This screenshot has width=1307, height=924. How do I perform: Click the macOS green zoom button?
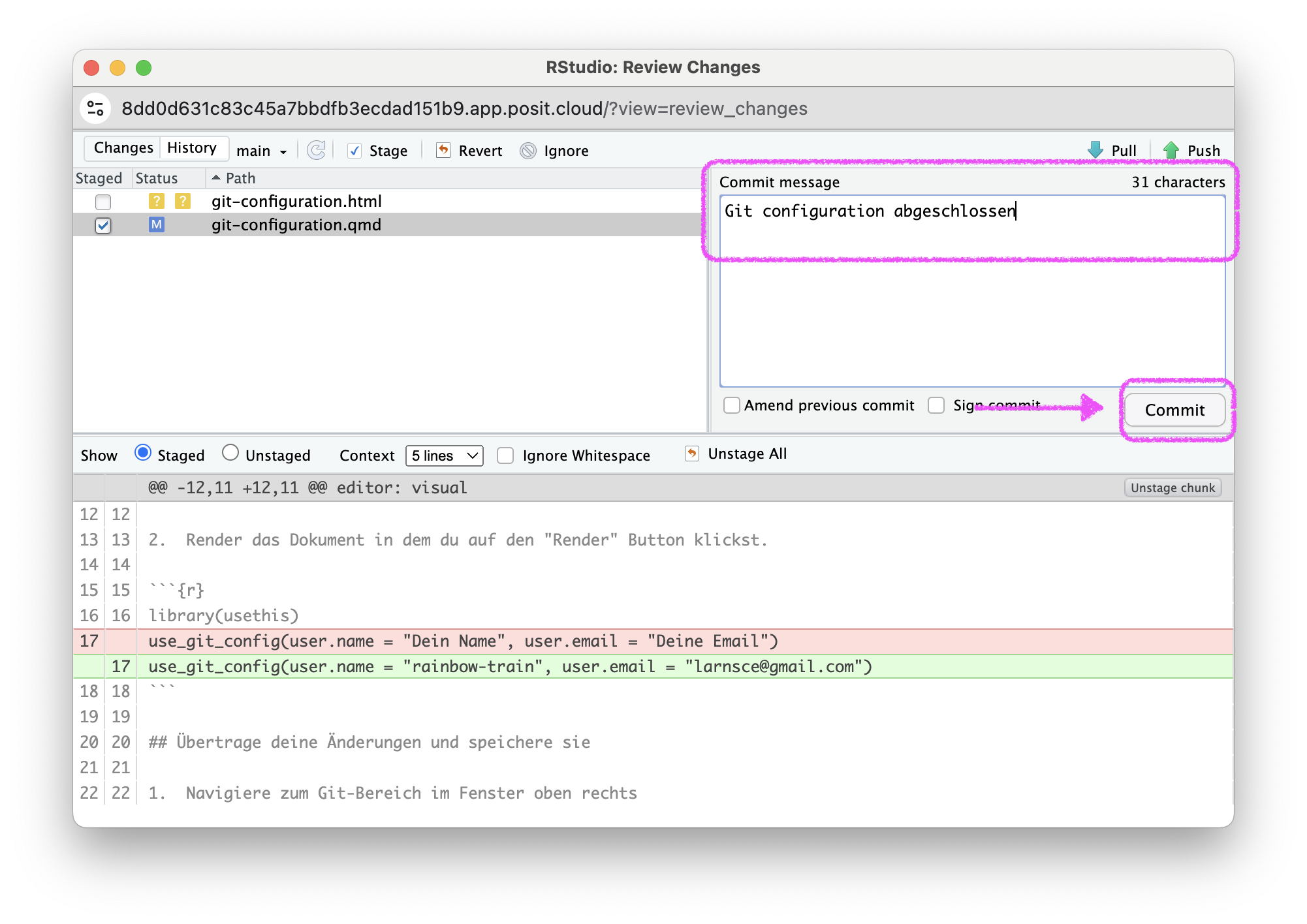144,67
